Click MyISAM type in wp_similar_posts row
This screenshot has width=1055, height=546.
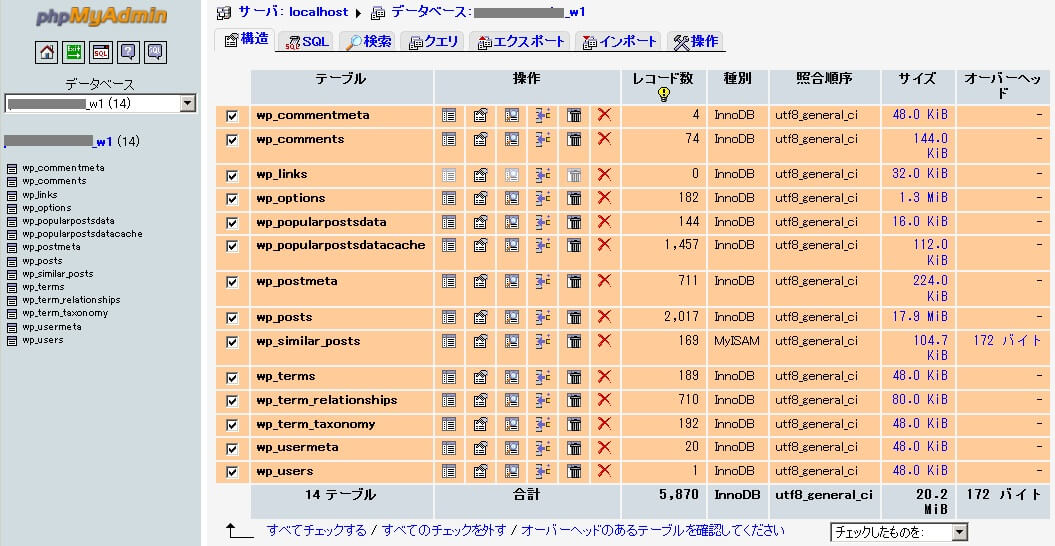(x=737, y=341)
